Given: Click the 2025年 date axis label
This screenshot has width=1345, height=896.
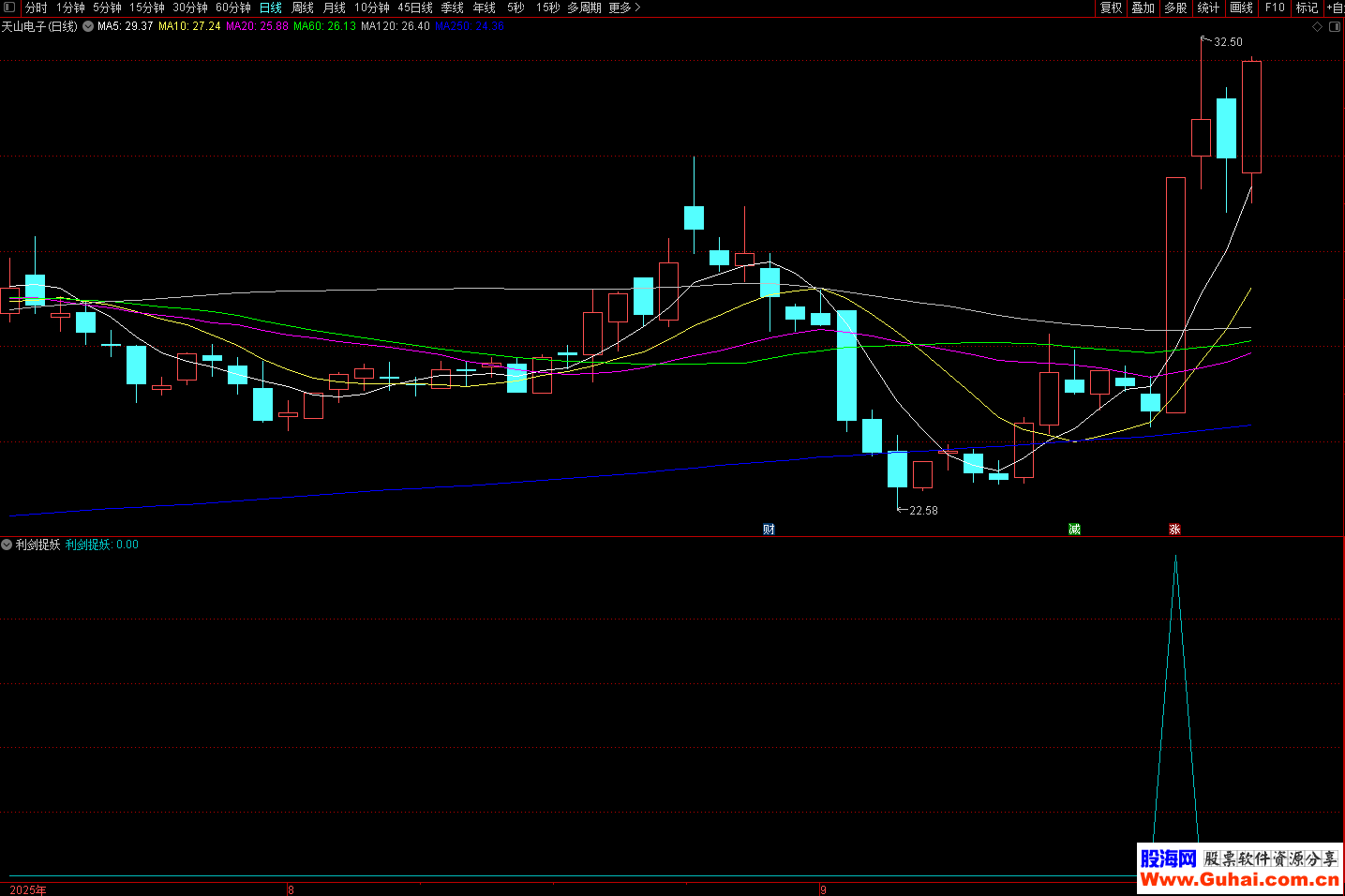Looking at the screenshot, I should (x=28, y=889).
